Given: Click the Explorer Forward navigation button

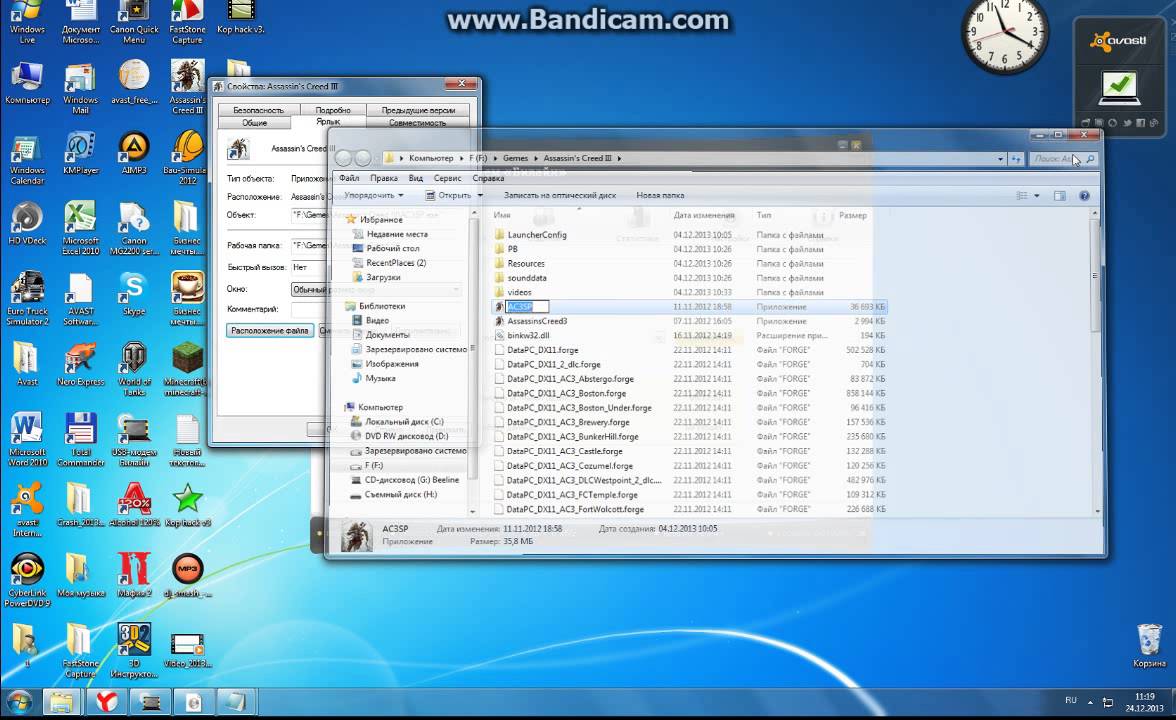Looking at the screenshot, I should pyautogui.click(x=363, y=158).
